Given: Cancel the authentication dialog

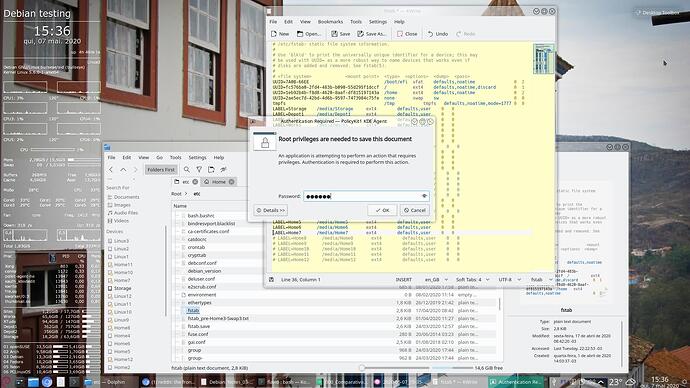Looking at the screenshot, I should pyautogui.click(x=415, y=210).
